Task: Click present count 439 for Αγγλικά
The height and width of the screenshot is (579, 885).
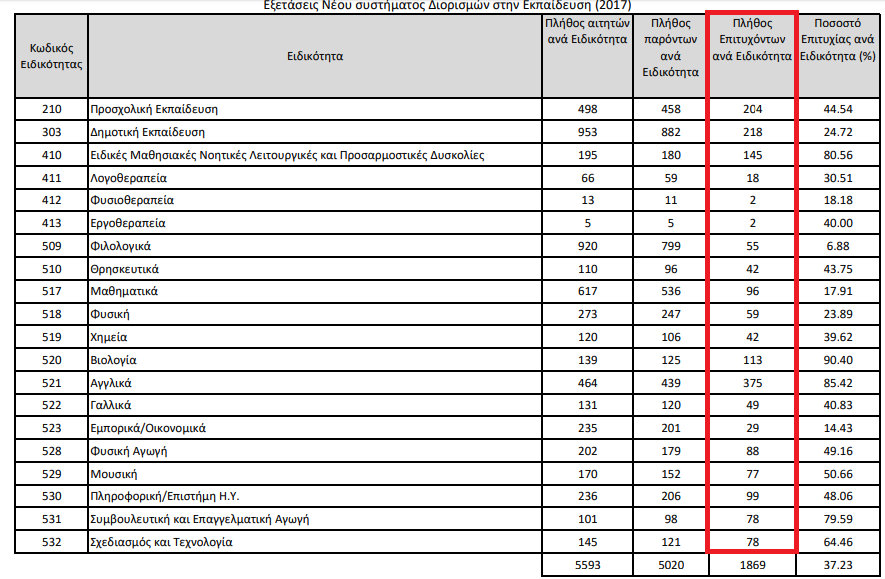Action: tap(671, 383)
